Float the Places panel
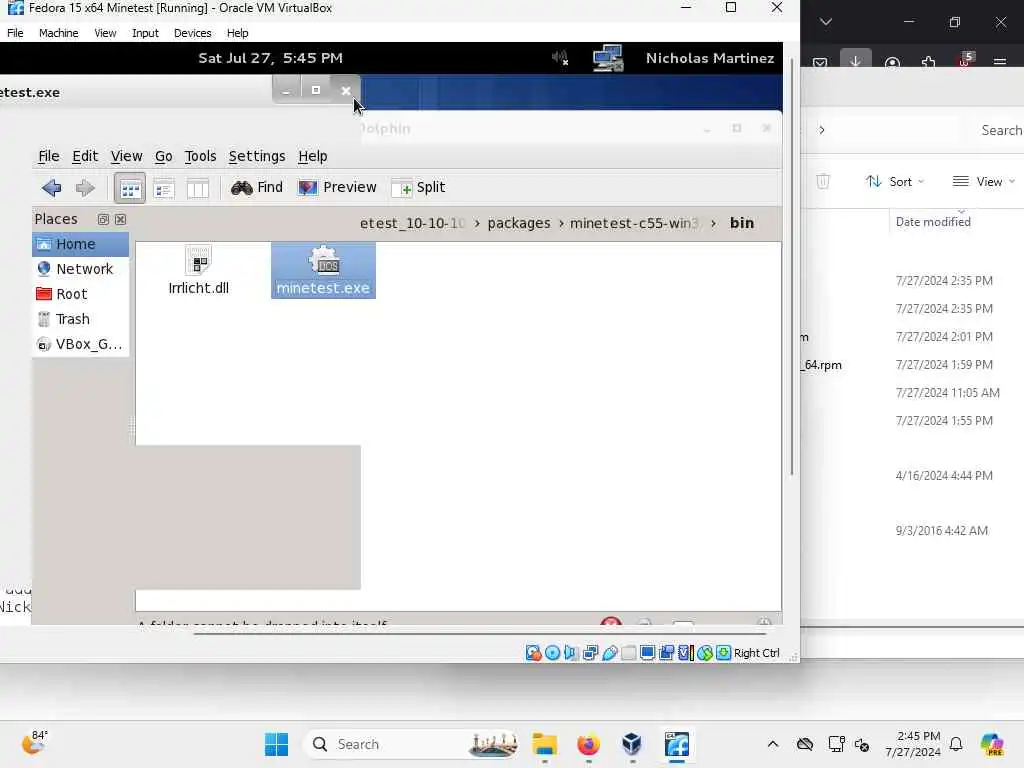This screenshot has width=1024, height=768. [103, 219]
